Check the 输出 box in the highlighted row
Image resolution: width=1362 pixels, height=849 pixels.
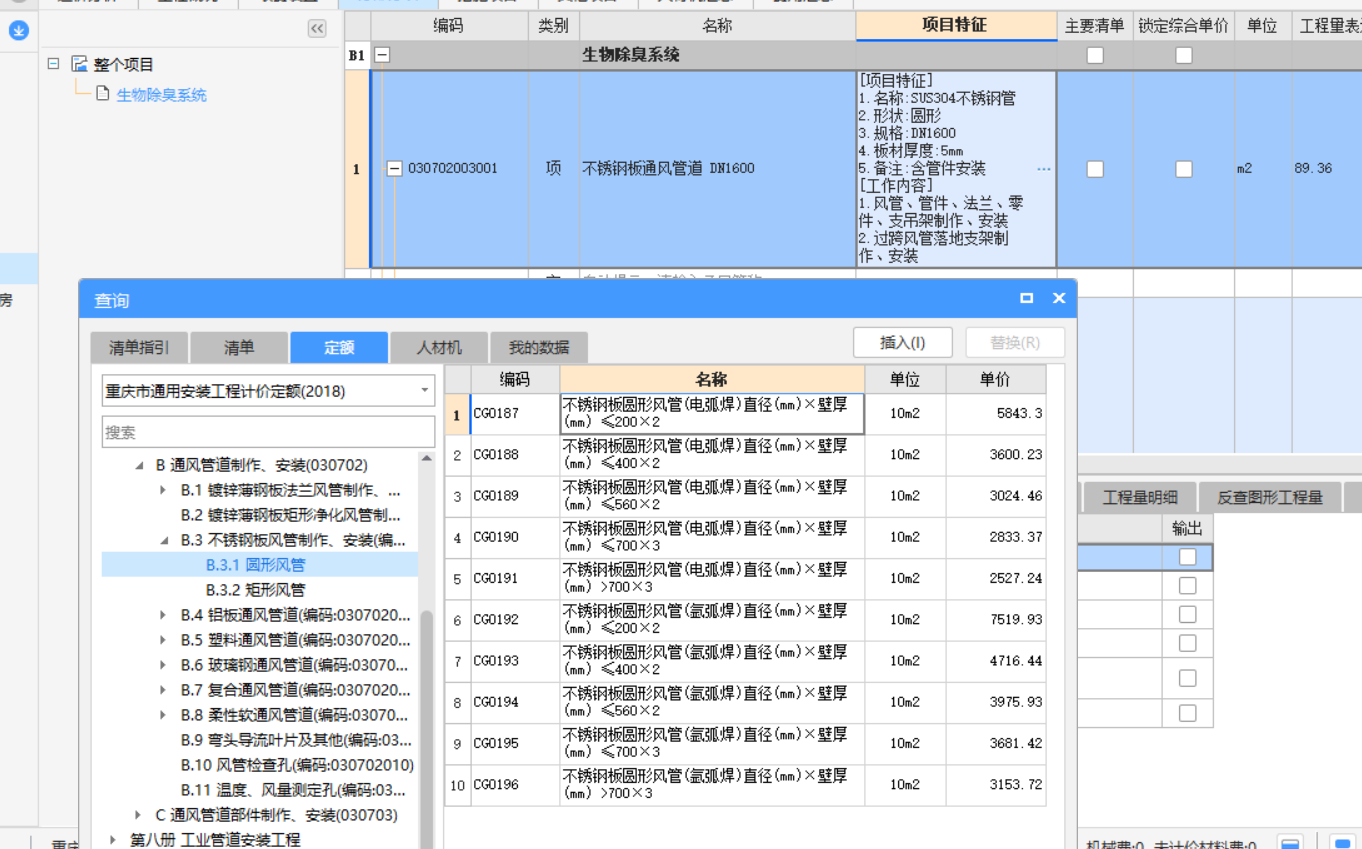coord(1187,557)
